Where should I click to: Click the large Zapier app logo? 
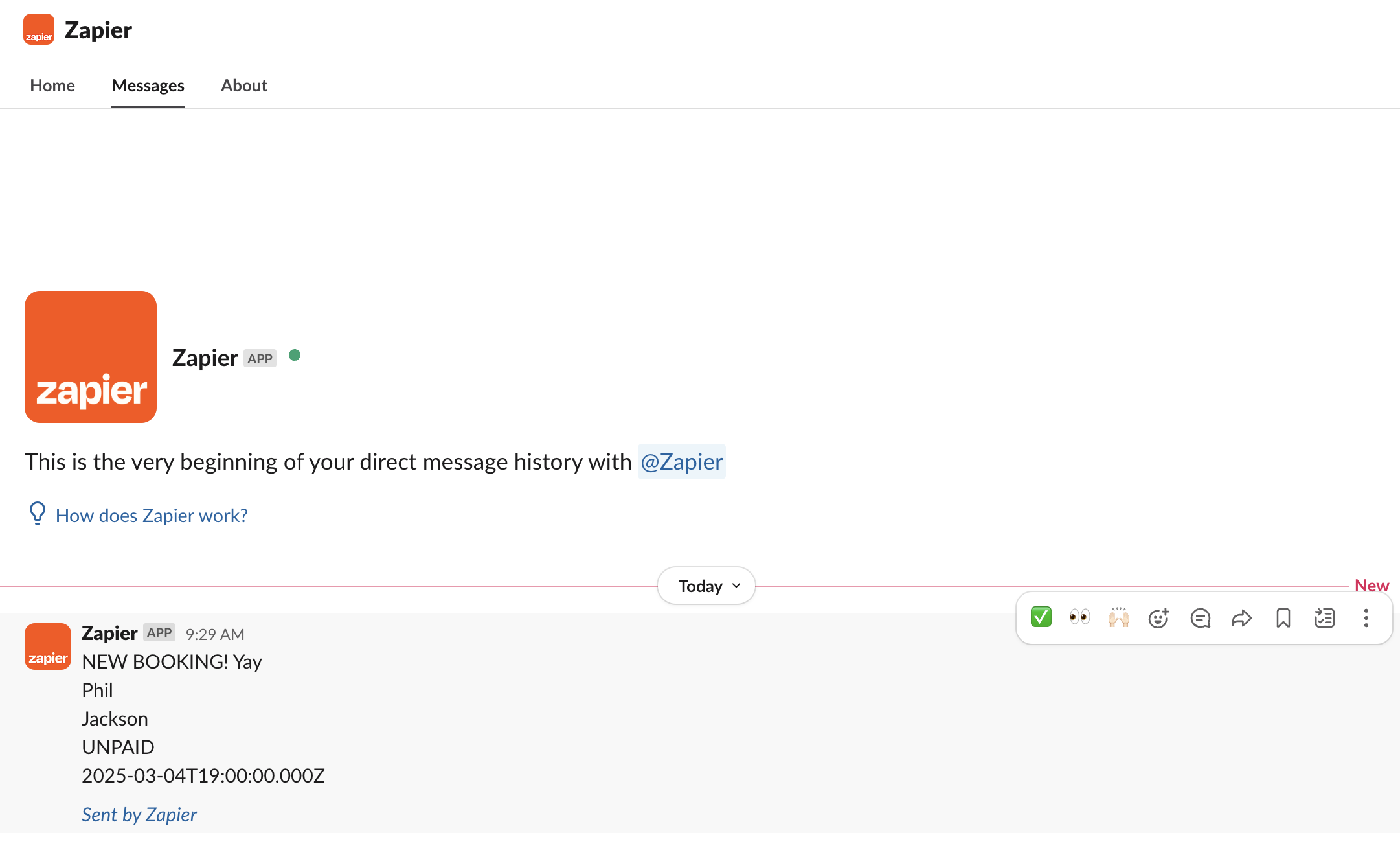point(91,357)
